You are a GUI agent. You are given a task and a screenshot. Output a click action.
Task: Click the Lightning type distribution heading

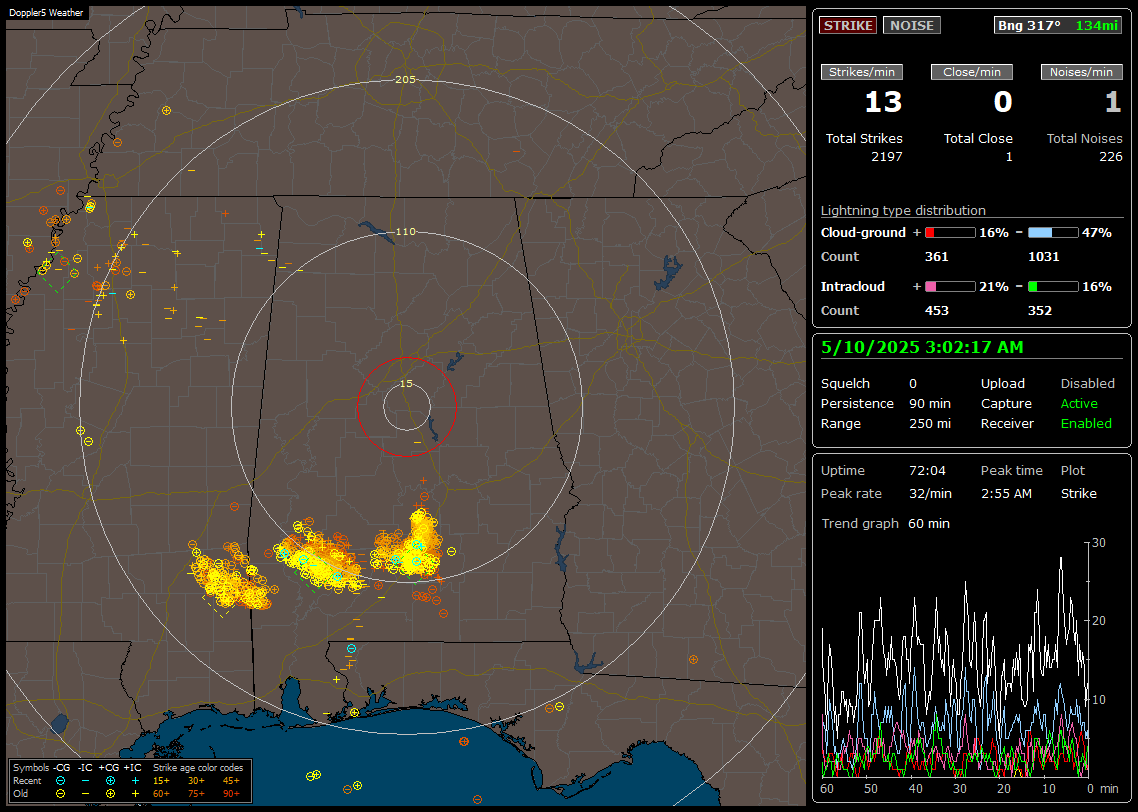pos(903,210)
